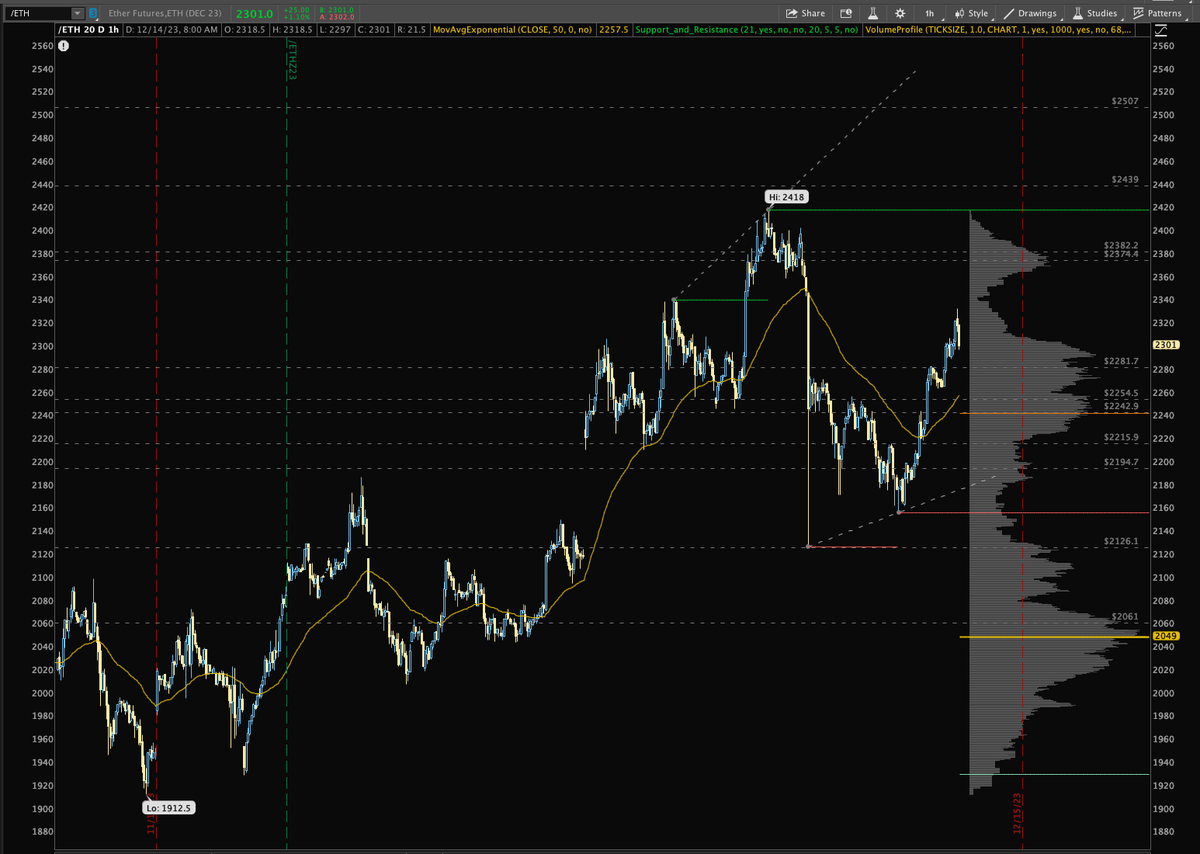
Task: Click the $2126.1 support level label
Action: [x=1121, y=541]
